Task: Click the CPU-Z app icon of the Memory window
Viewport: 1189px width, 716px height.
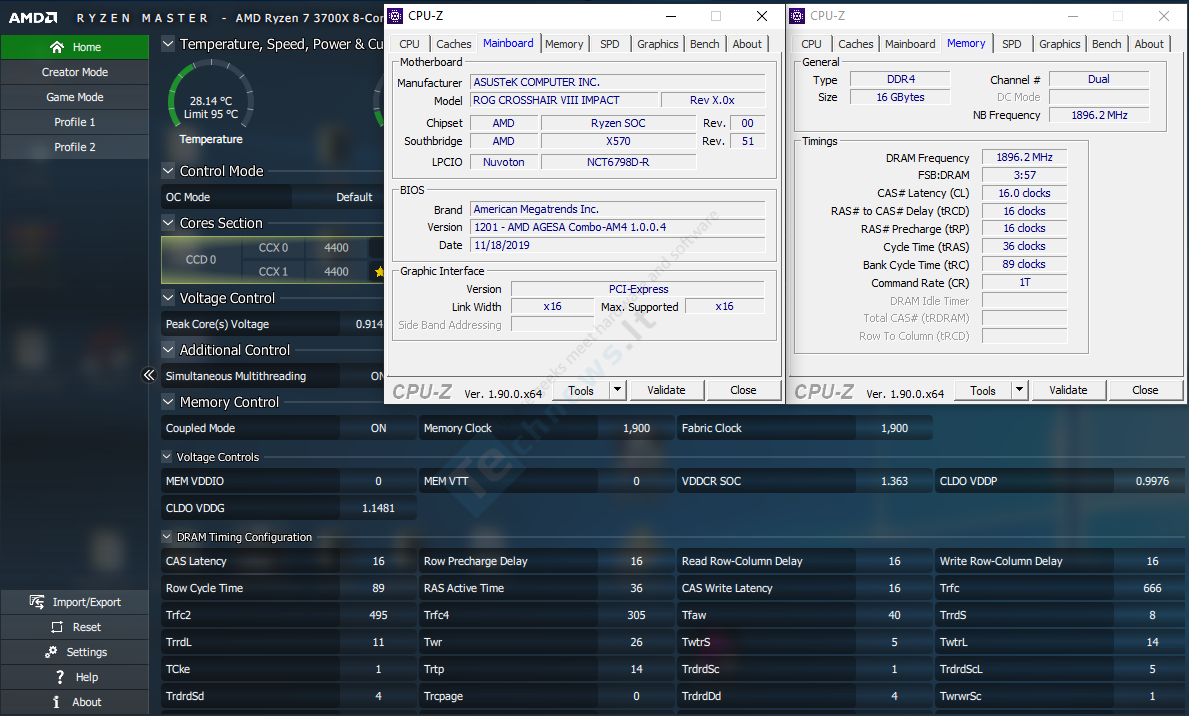Action: (797, 16)
